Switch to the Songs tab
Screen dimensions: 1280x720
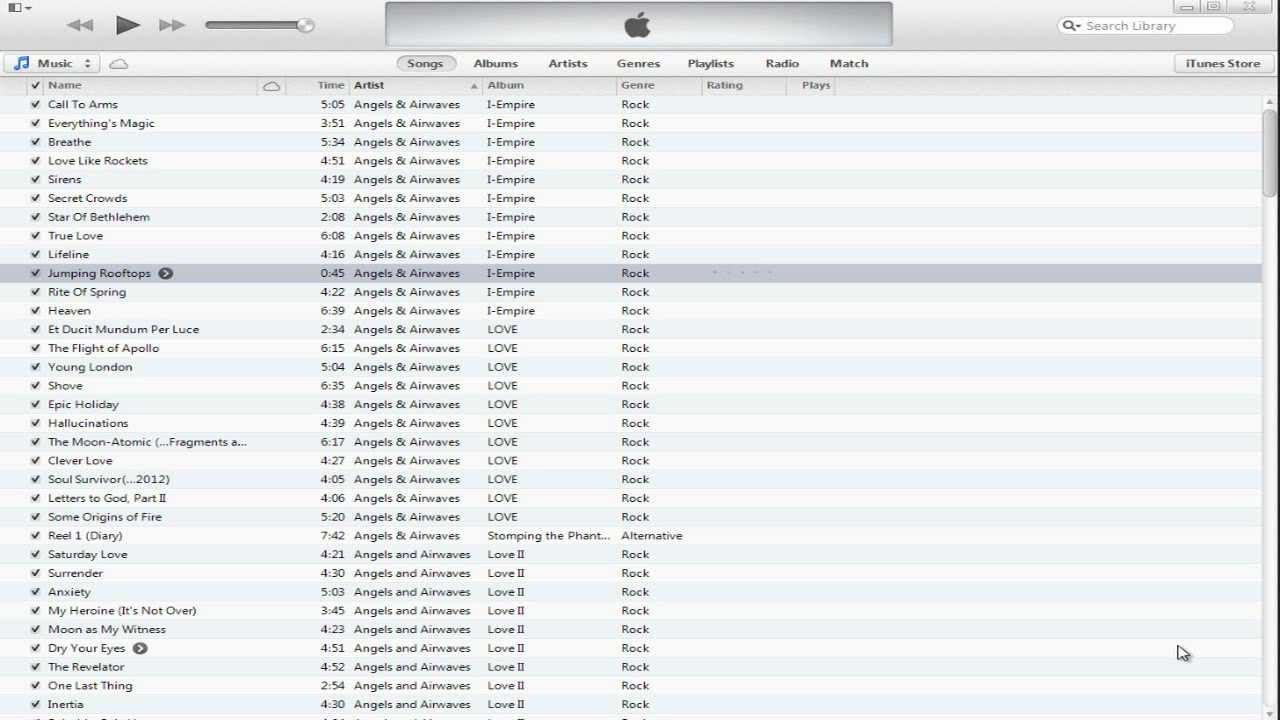425,63
